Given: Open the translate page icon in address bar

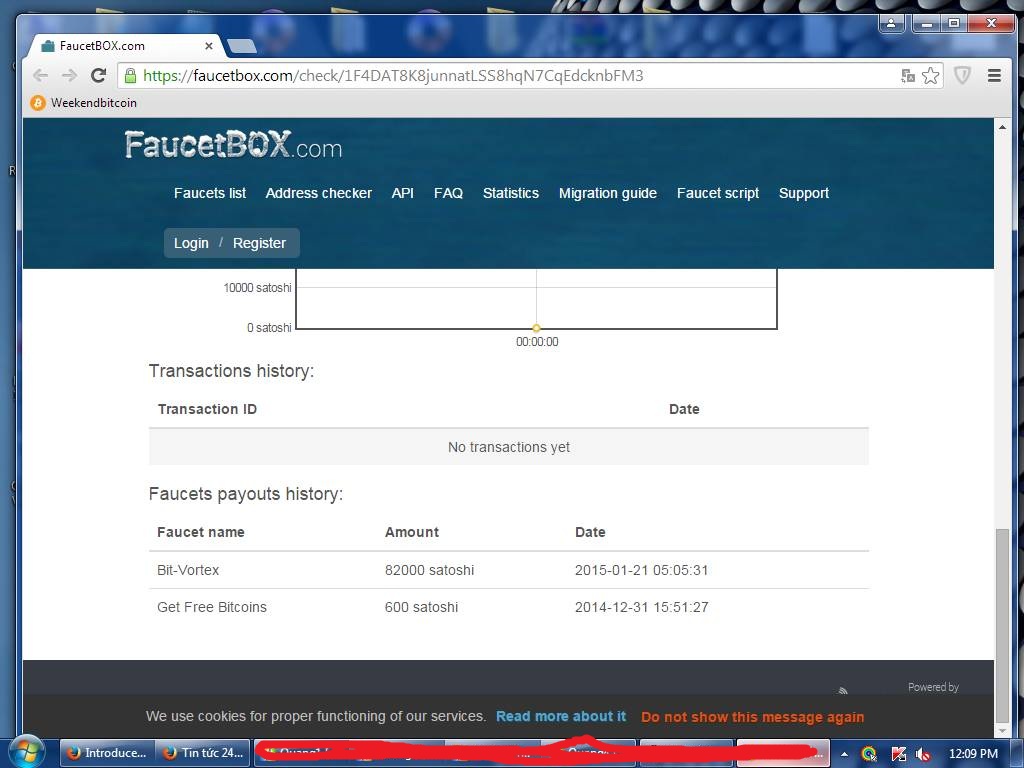Looking at the screenshot, I should pos(908,76).
